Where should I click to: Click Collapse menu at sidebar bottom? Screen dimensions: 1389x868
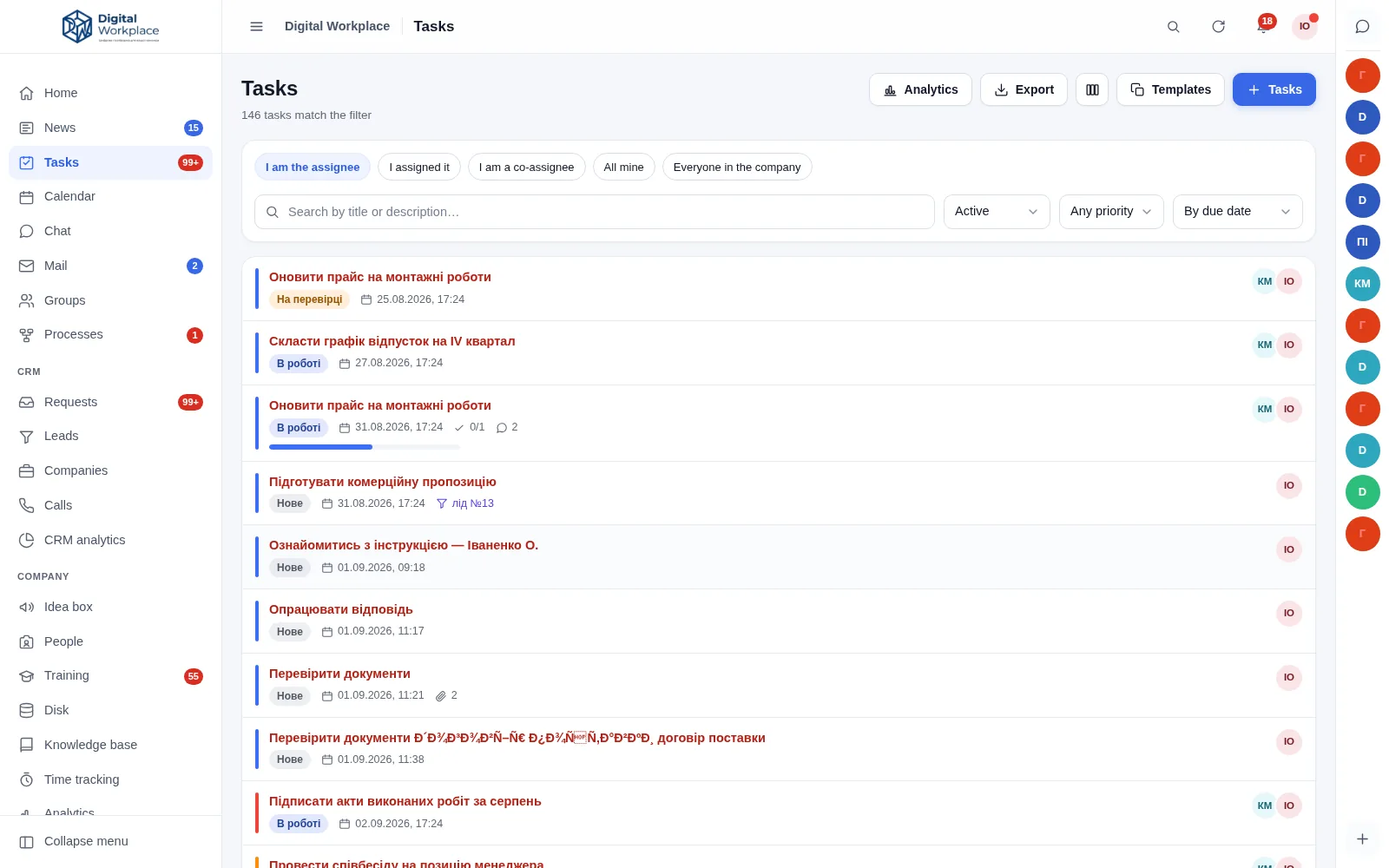[110, 841]
